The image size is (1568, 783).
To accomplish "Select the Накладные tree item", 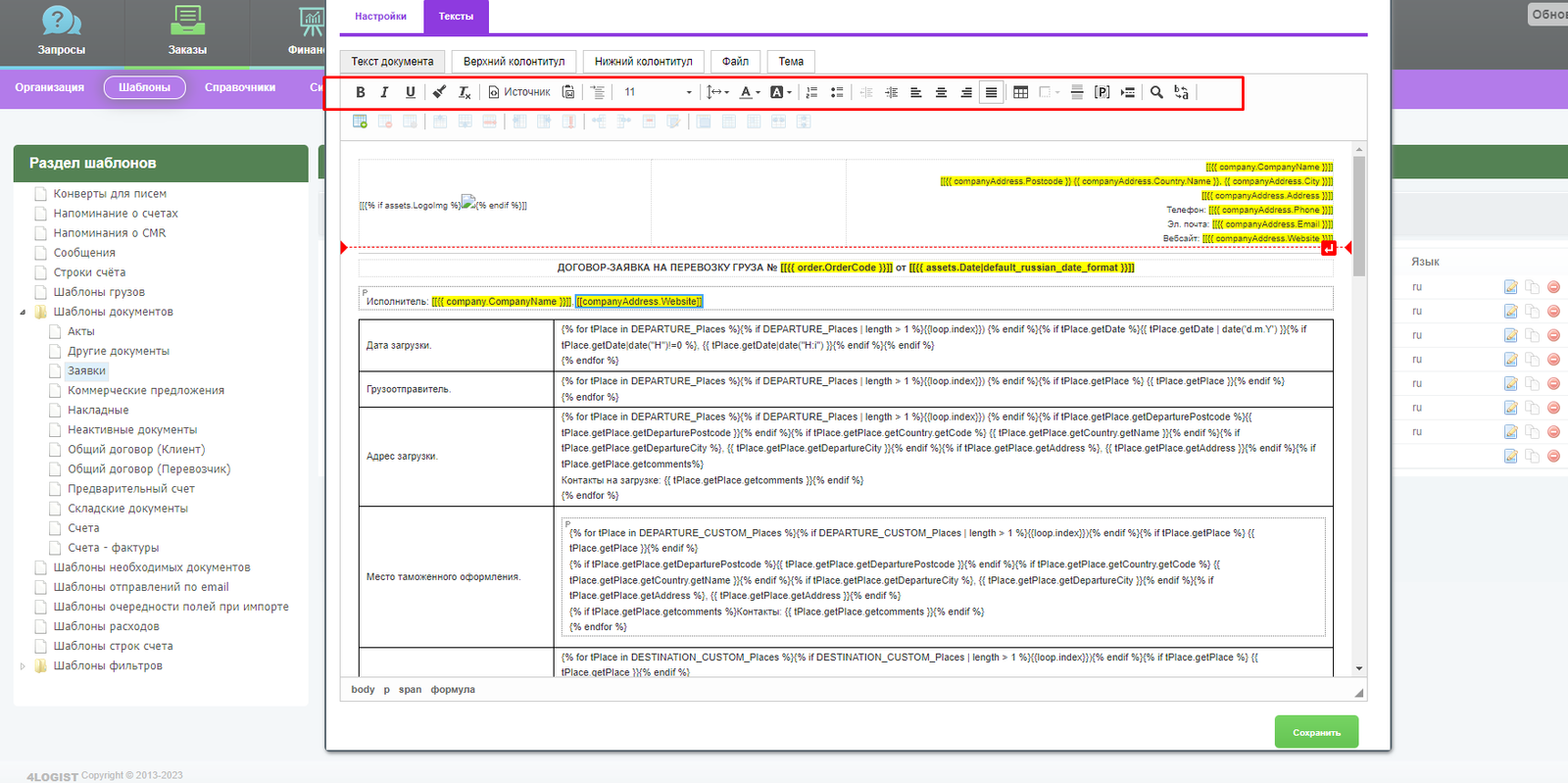I will coord(98,411).
